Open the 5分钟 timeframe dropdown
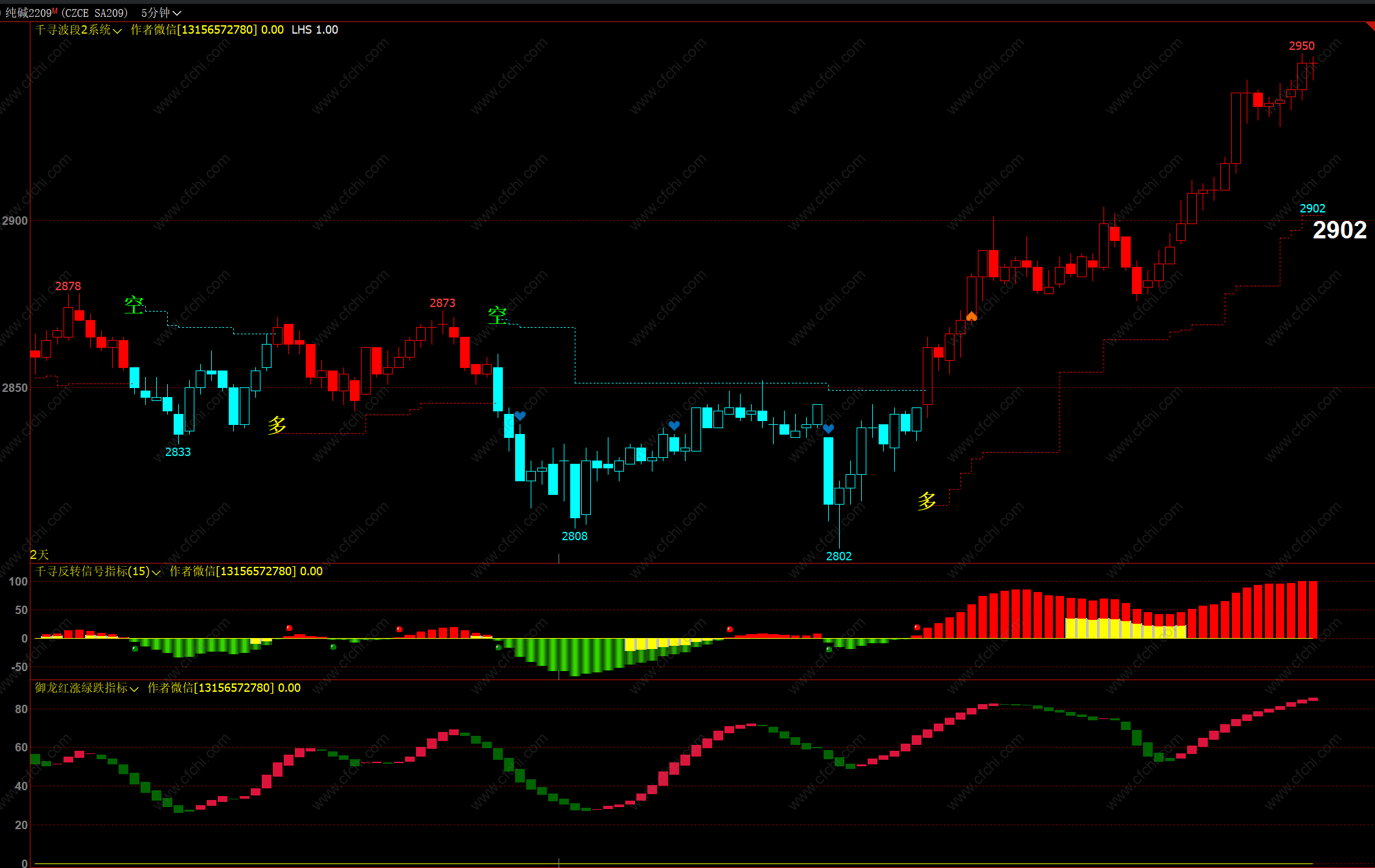 [161, 12]
